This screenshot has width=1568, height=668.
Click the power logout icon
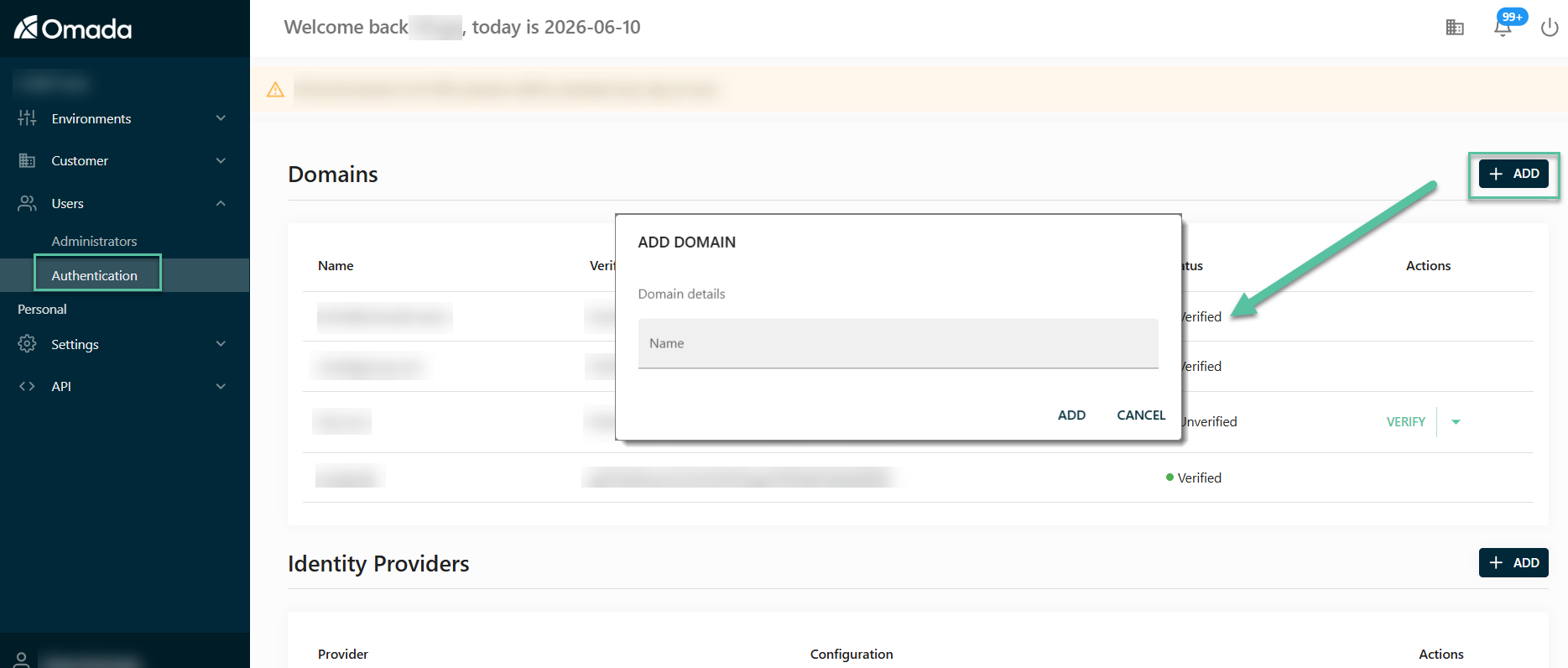(x=1550, y=28)
